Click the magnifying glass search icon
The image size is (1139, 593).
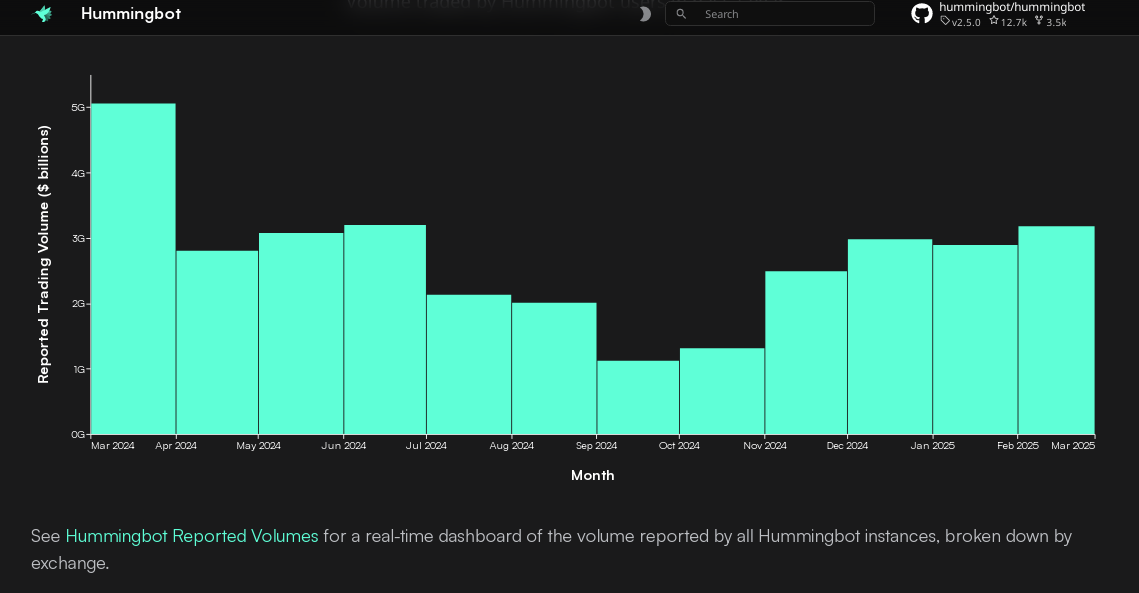(x=682, y=14)
